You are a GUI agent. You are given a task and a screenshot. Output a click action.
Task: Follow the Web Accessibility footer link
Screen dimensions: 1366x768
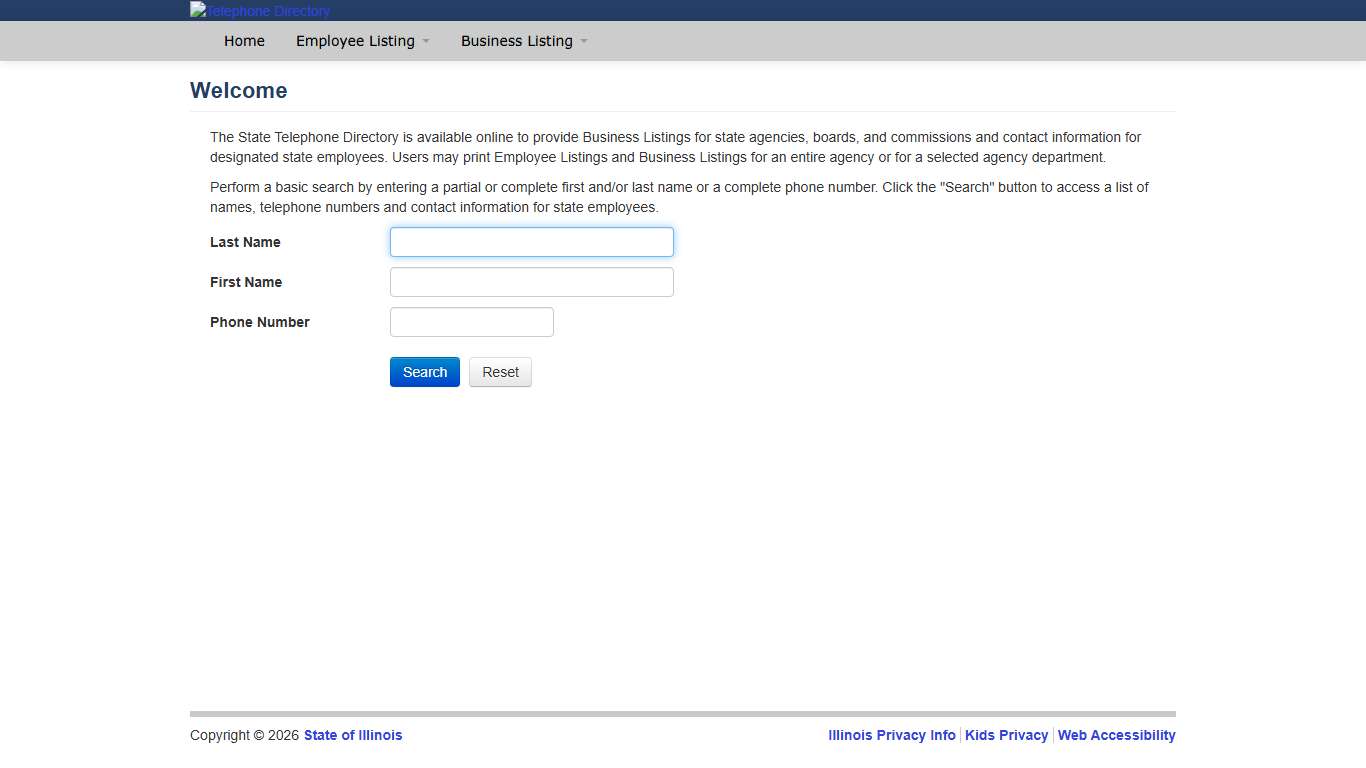coord(1116,735)
